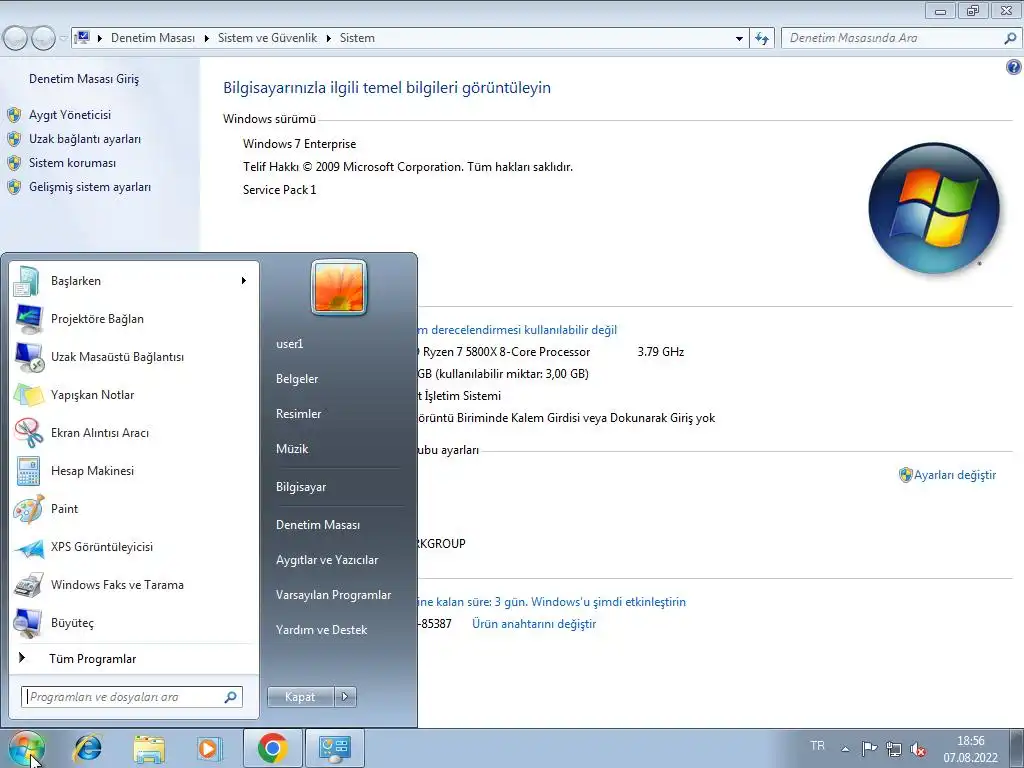Open Aygıtlar ve Yazıcılar
The height and width of the screenshot is (768, 1024).
tap(327, 560)
